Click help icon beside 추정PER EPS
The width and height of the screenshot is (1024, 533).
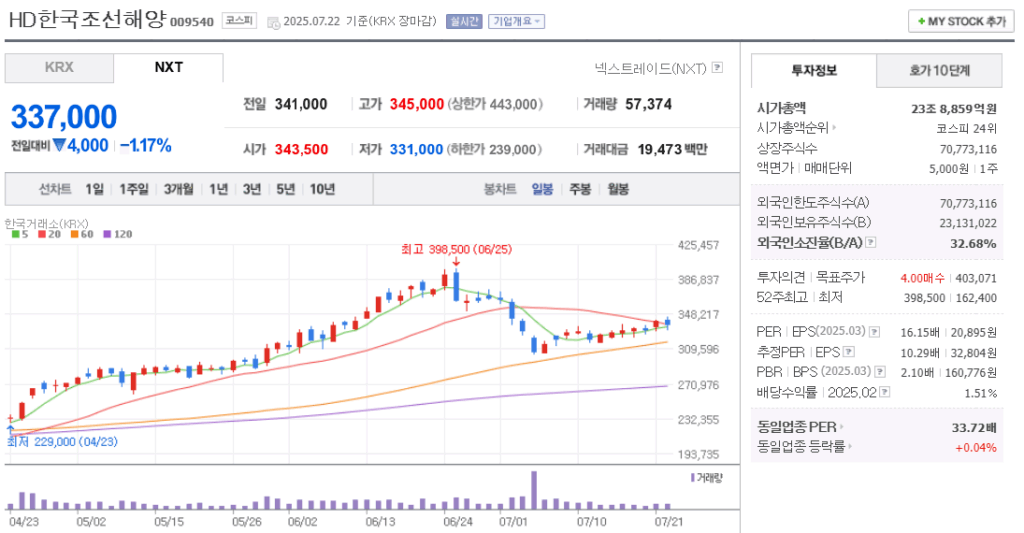coord(849,352)
